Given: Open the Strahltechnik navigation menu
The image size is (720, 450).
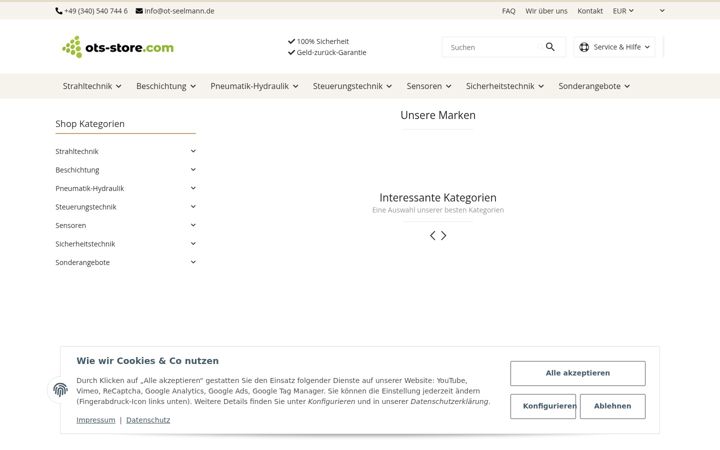Looking at the screenshot, I should (92, 86).
